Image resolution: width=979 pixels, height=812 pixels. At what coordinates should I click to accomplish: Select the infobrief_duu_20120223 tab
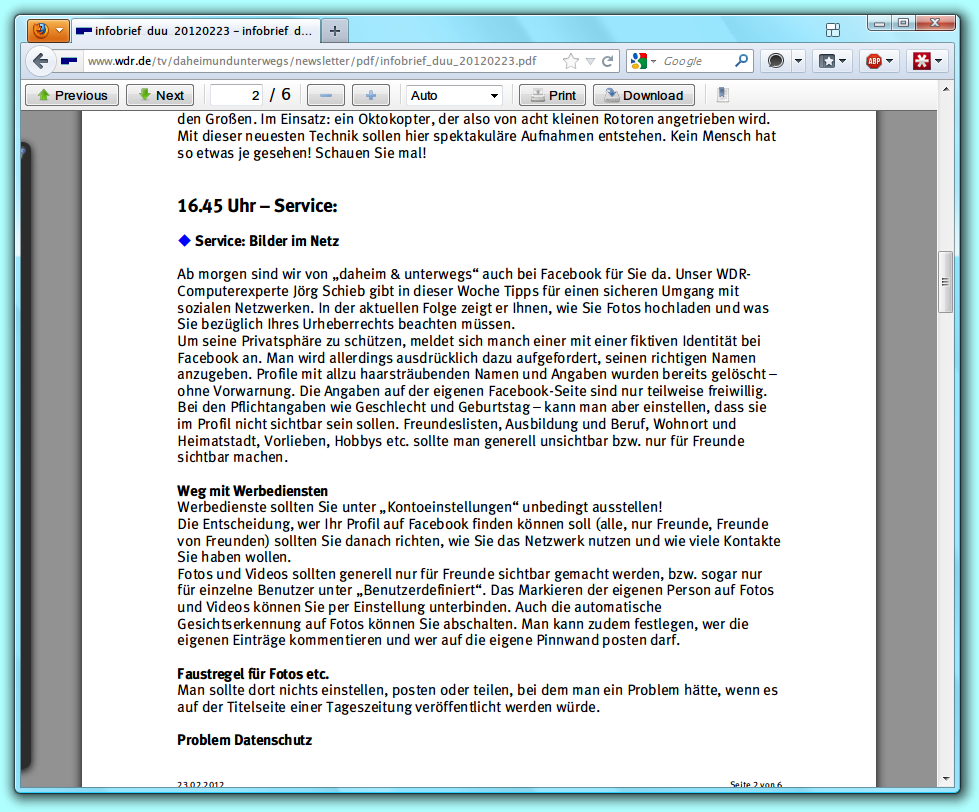(x=196, y=31)
